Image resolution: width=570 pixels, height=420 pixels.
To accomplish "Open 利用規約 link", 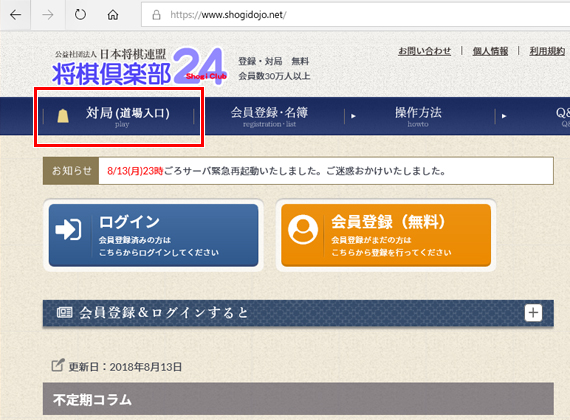I will 547,51.
